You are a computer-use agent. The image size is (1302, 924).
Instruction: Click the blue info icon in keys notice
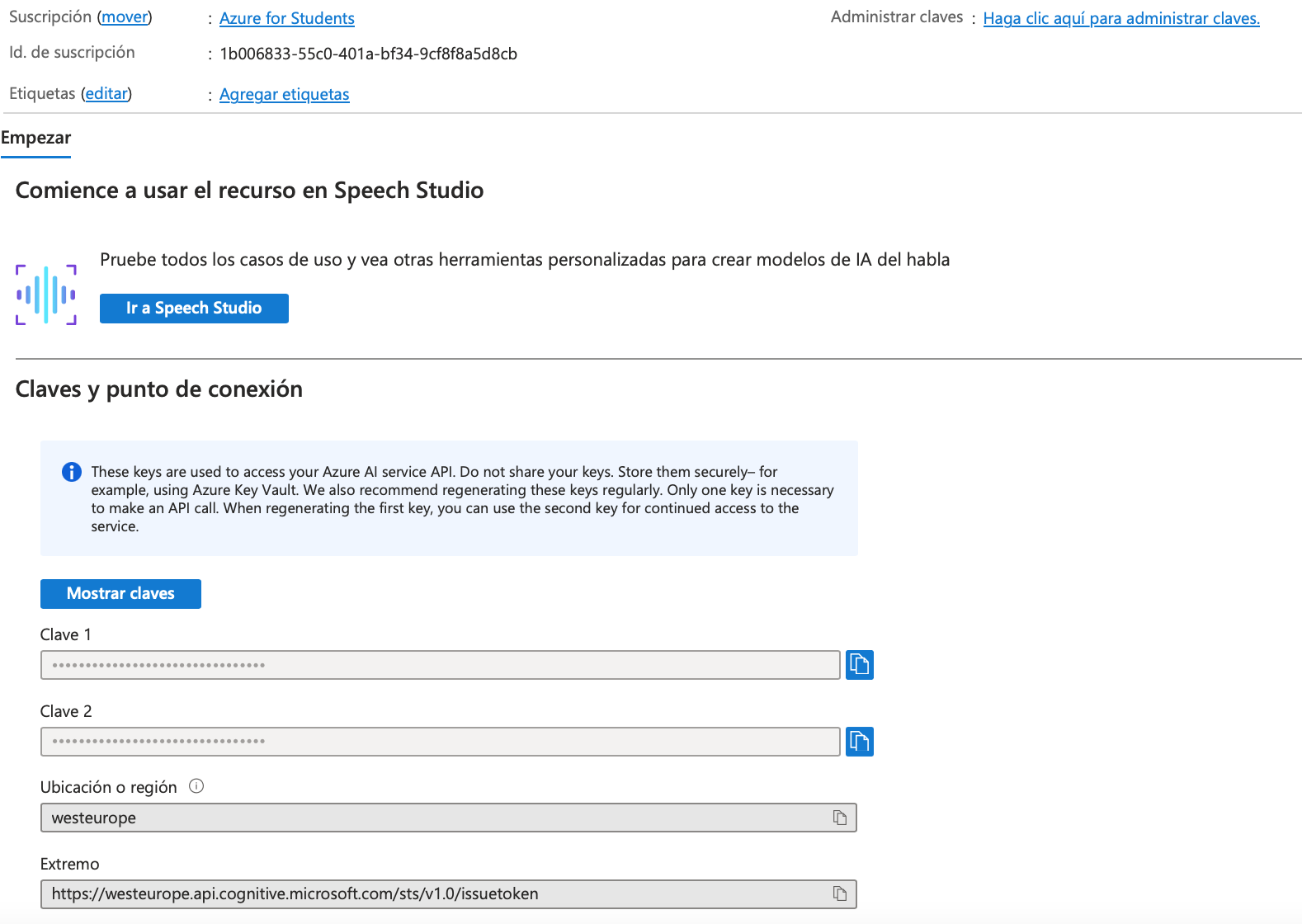(x=72, y=472)
